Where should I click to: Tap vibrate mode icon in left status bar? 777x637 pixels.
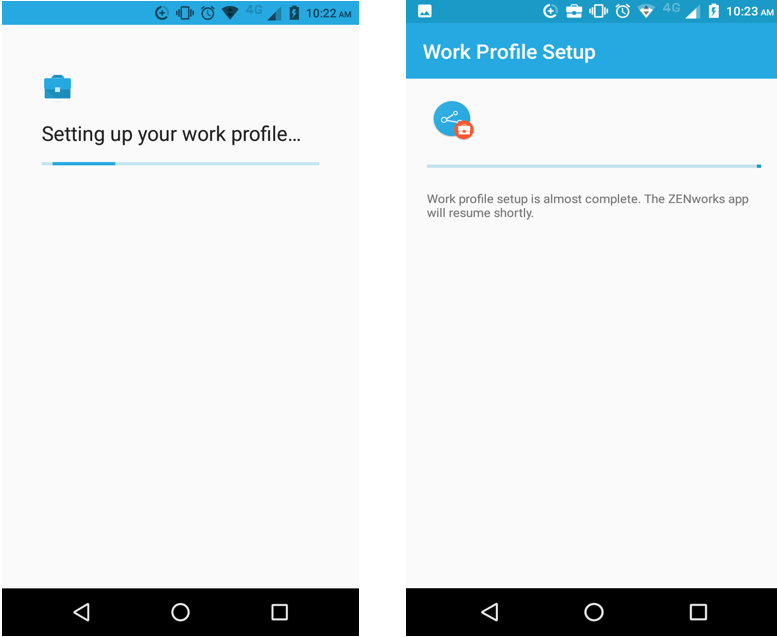coord(185,13)
